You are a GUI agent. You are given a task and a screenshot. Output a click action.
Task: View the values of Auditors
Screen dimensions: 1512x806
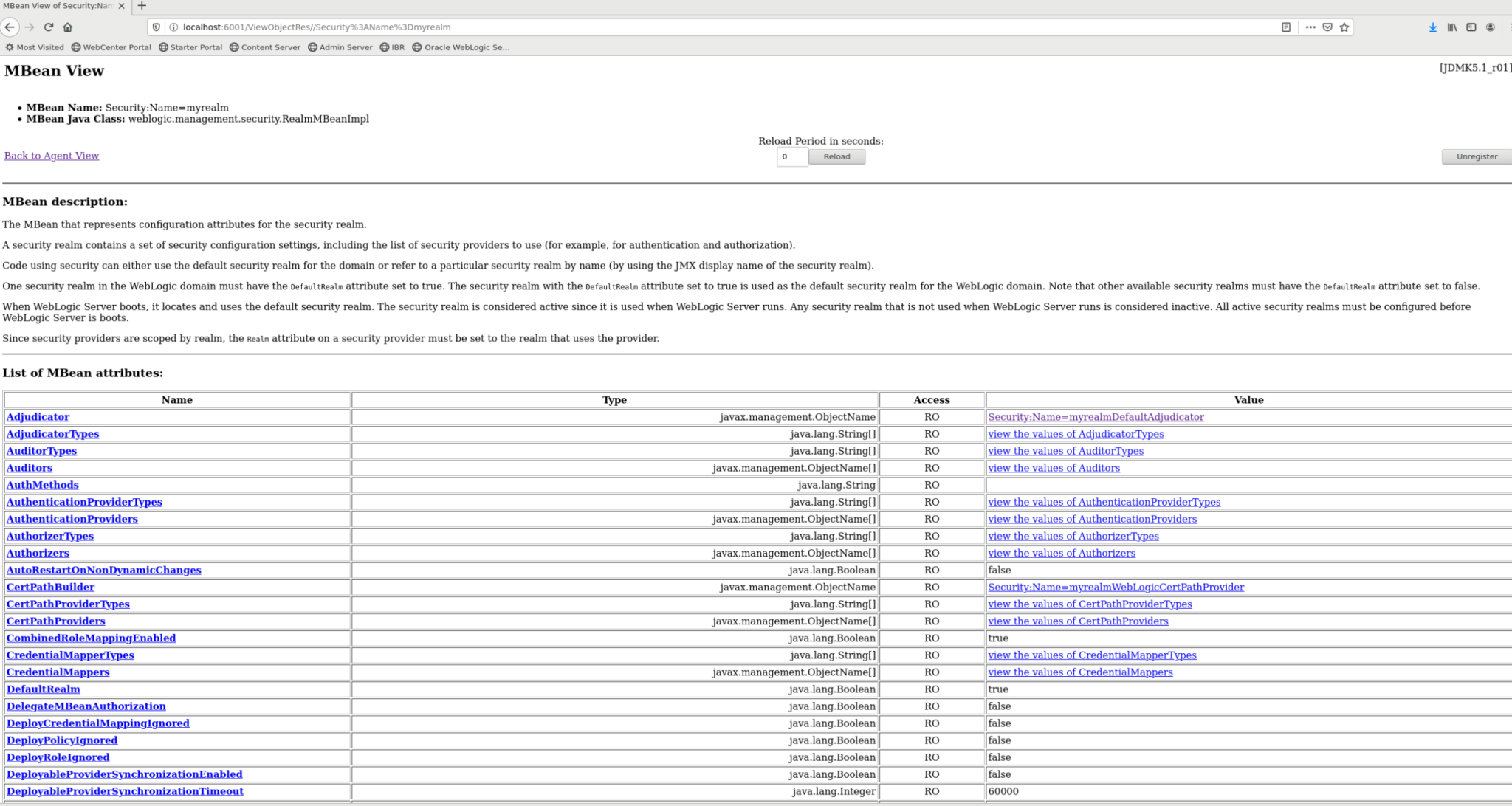[1054, 468]
